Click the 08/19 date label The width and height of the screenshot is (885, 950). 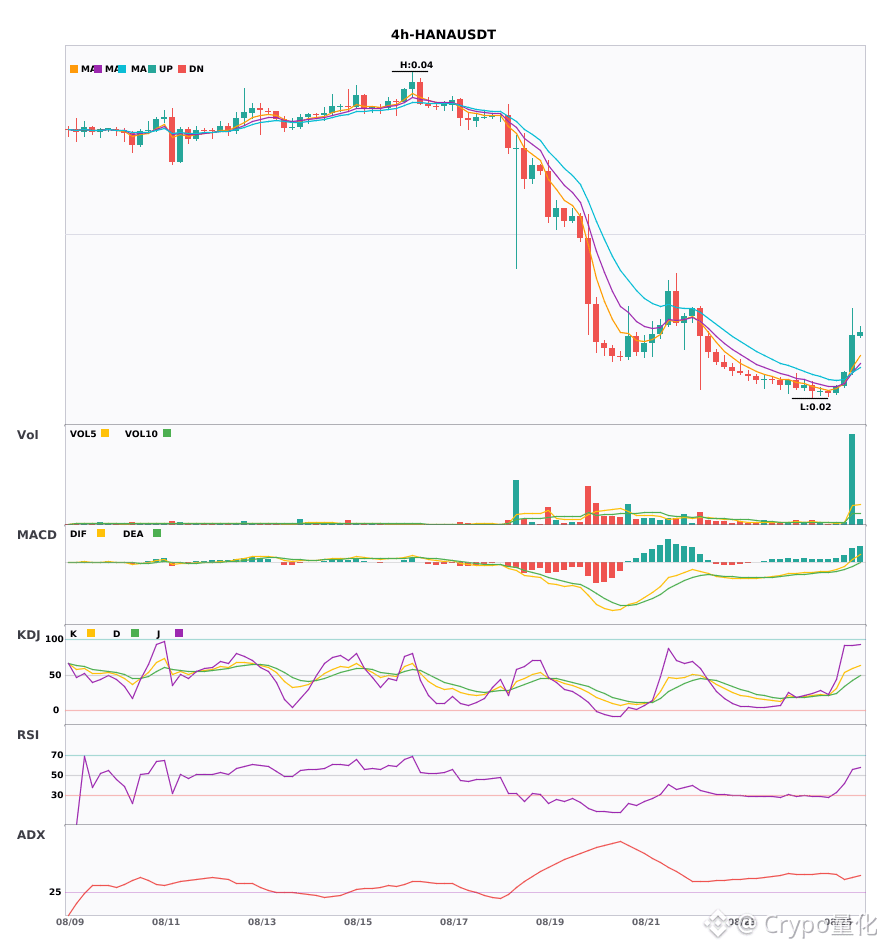pyautogui.click(x=550, y=922)
